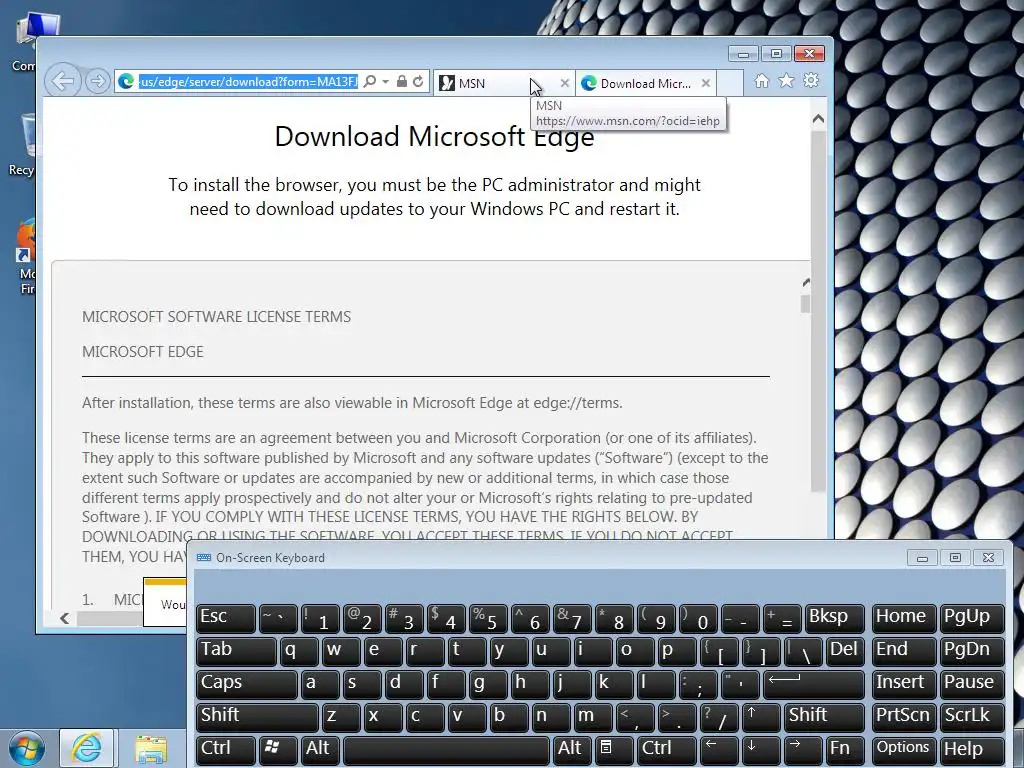Screen dimensions: 1024x768
Task: Select the Computer desktop icon
Action: tap(26, 42)
